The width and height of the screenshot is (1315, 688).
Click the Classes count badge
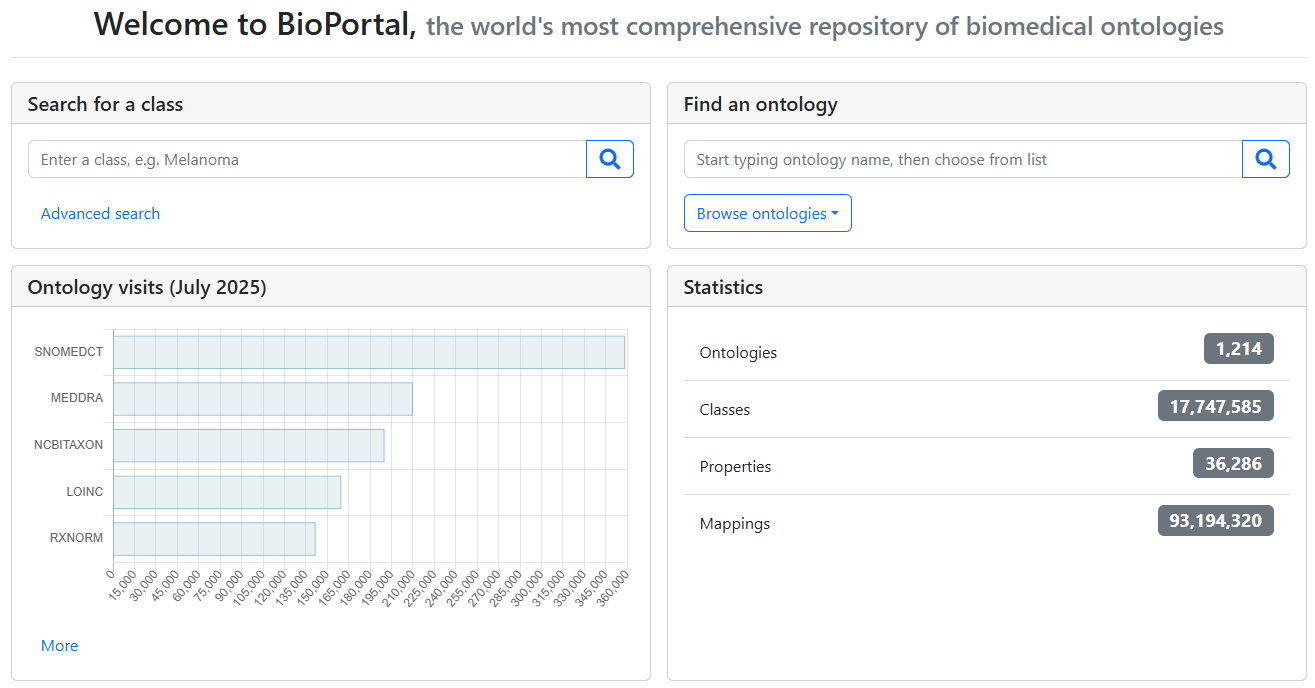coord(1215,406)
